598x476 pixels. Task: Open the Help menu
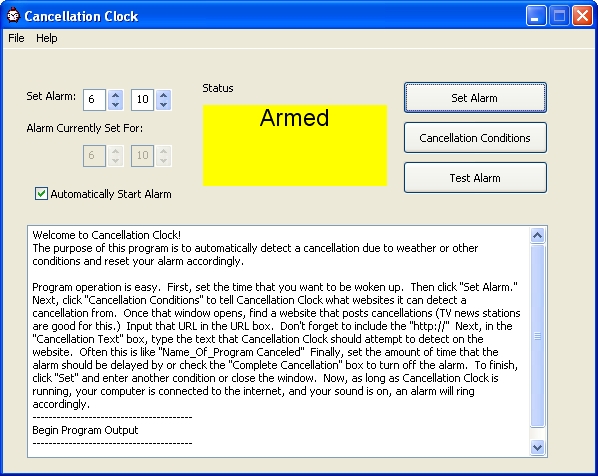[47, 38]
